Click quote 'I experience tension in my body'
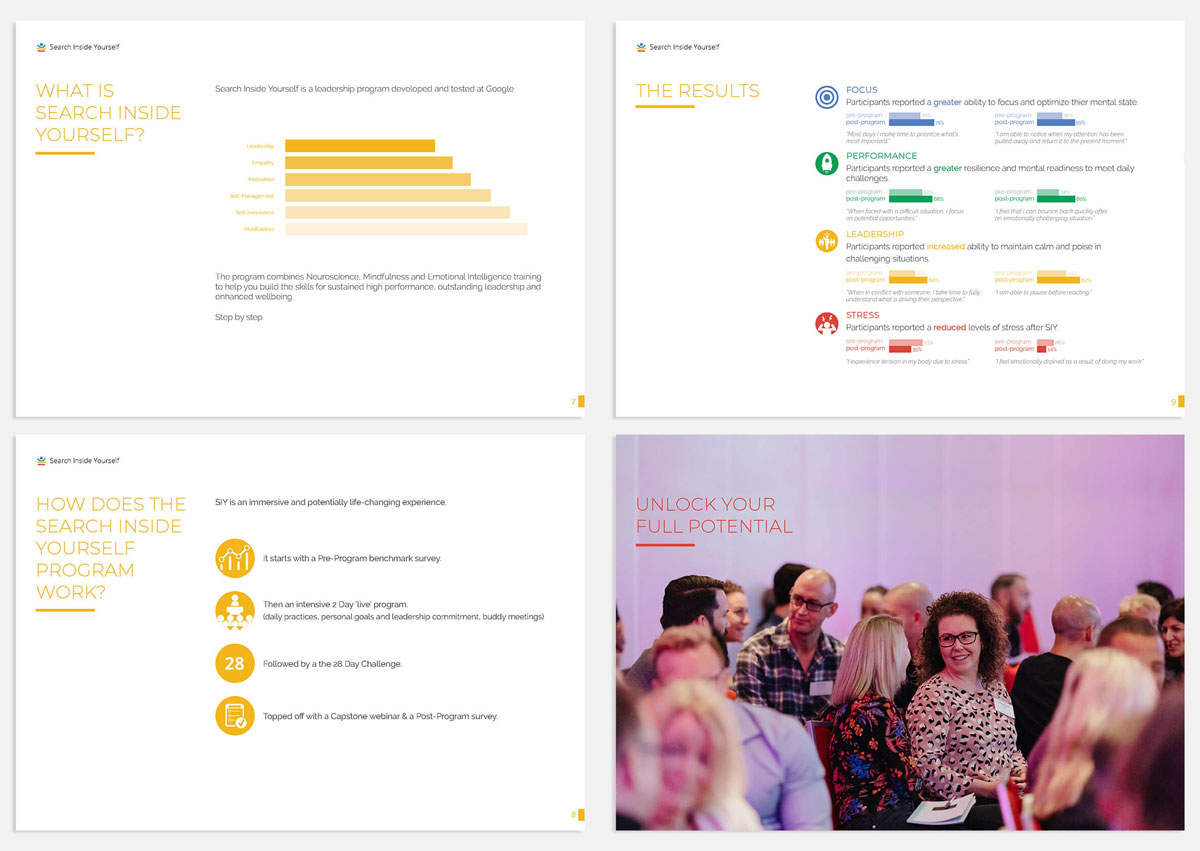The width and height of the screenshot is (1200, 851). coord(908,361)
